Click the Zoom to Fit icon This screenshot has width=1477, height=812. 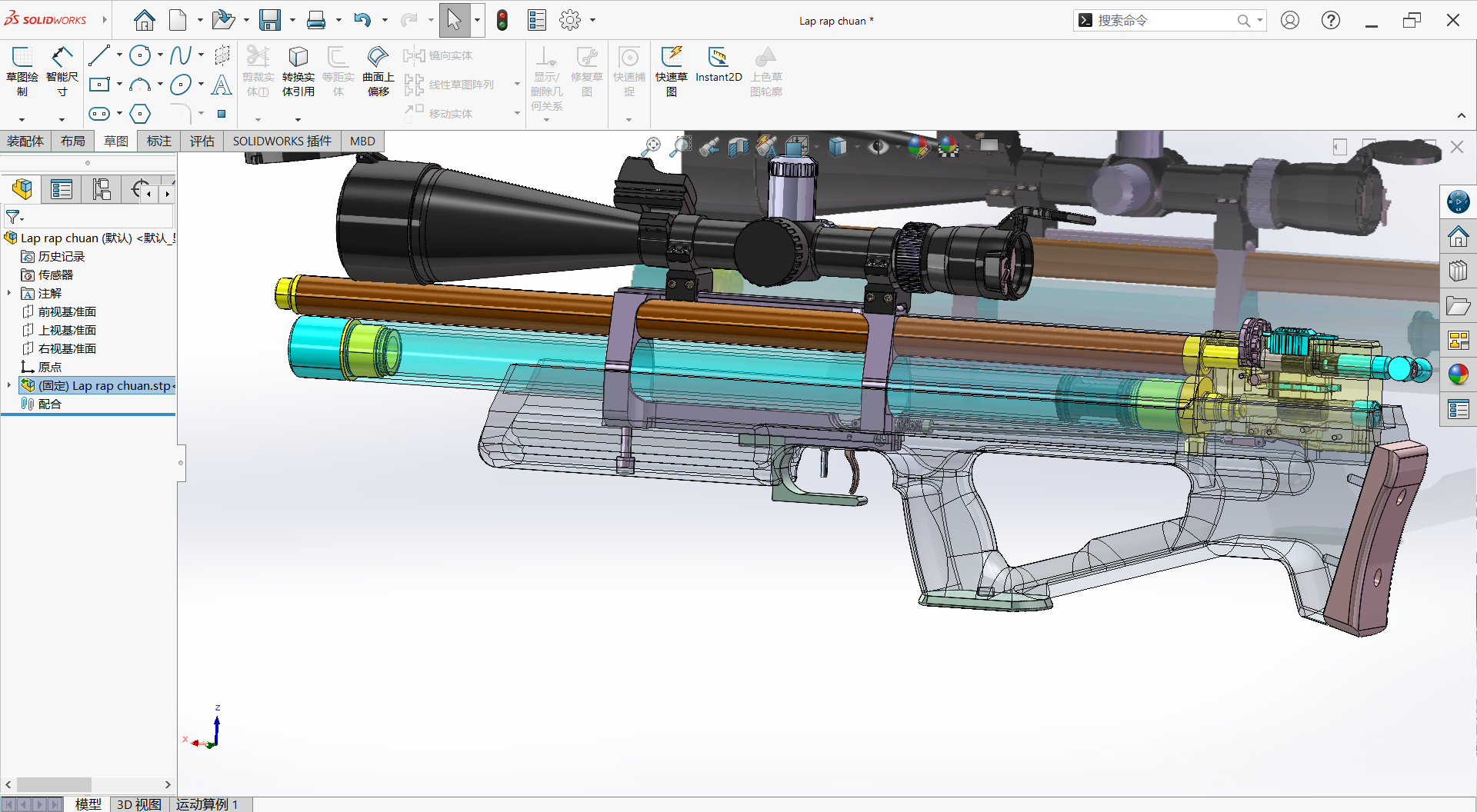pyautogui.click(x=652, y=146)
